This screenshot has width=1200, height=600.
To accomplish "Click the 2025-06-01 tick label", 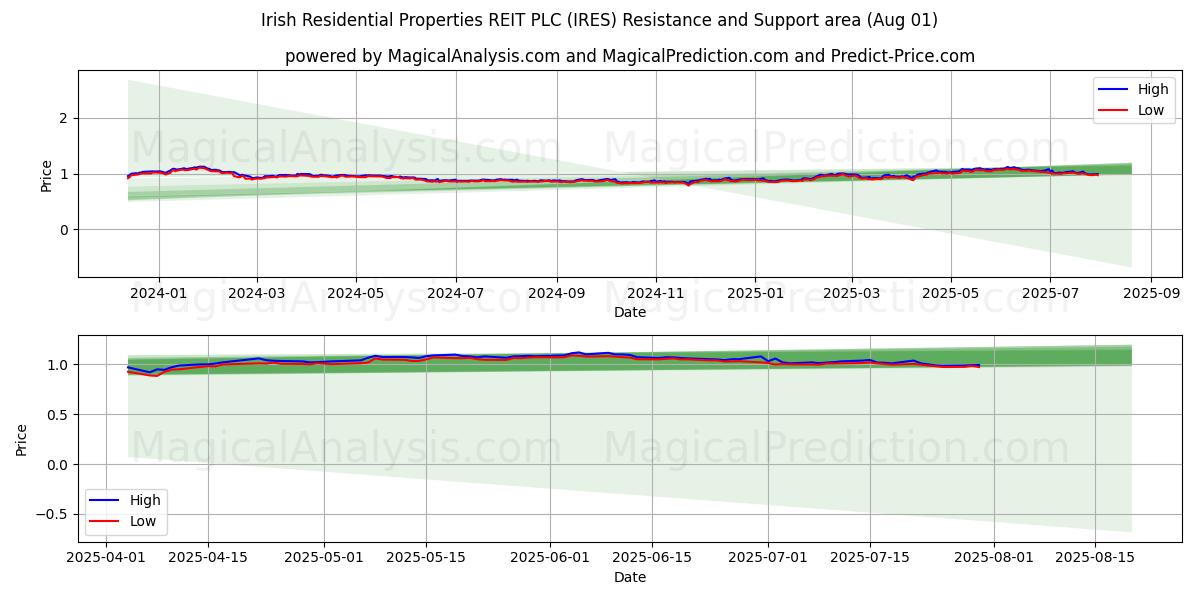I will pos(550,558).
